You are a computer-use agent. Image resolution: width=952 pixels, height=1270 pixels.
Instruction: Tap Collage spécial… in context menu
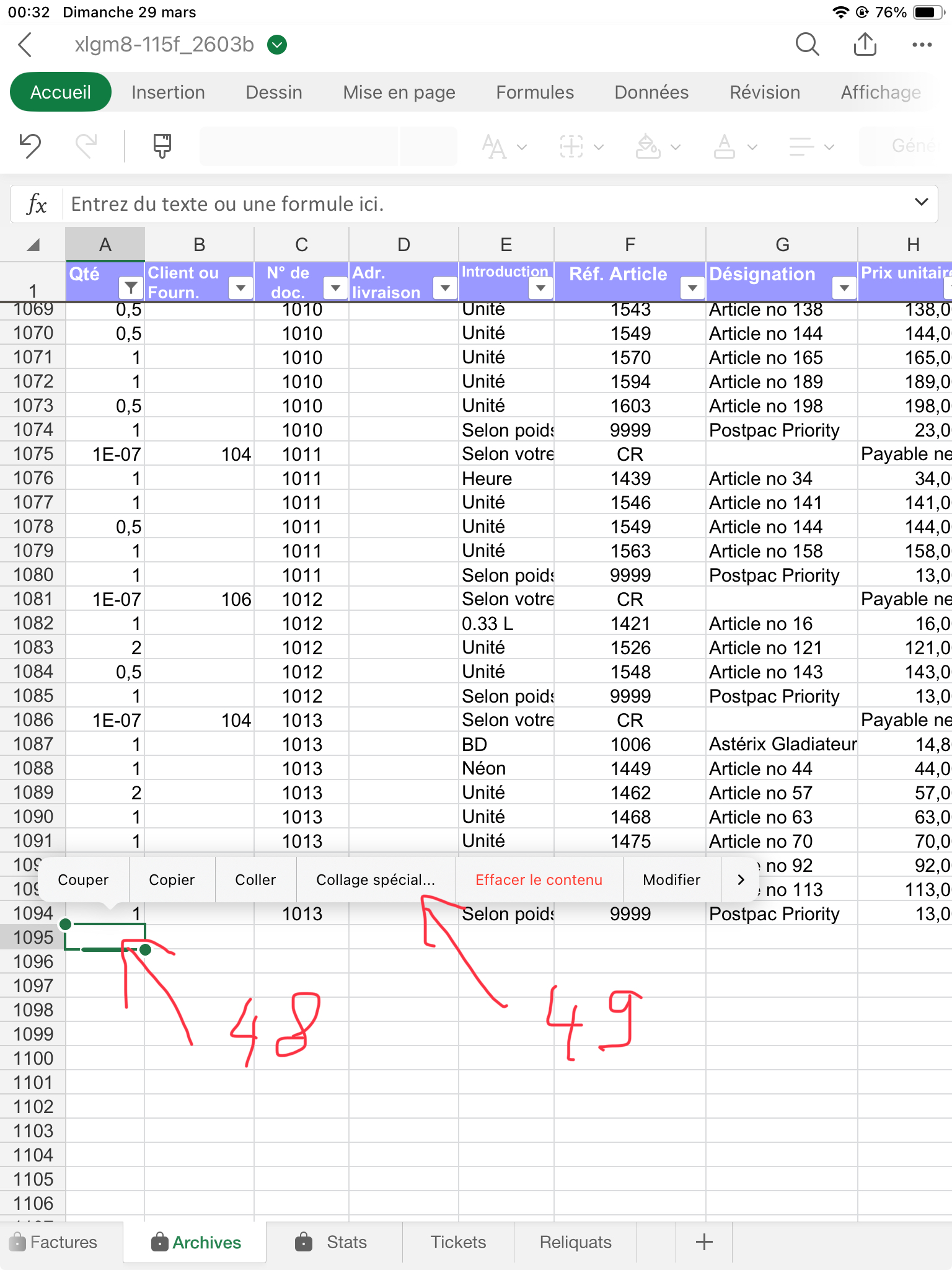coord(376,879)
